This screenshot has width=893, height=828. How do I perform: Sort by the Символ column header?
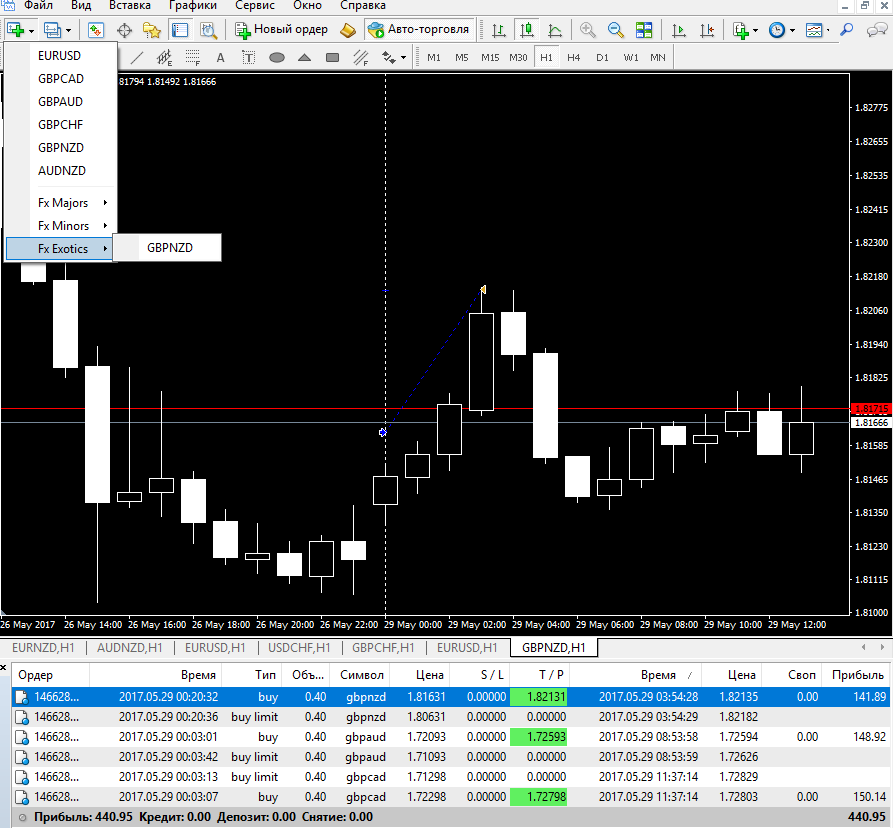coord(362,675)
